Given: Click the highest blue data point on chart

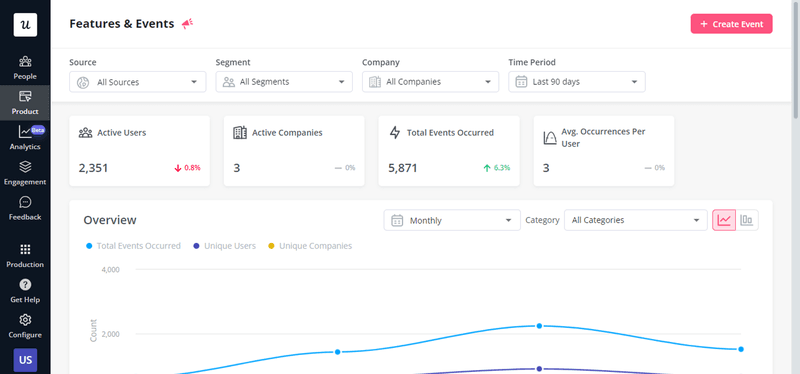Looking at the screenshot, I should point(539,326).
